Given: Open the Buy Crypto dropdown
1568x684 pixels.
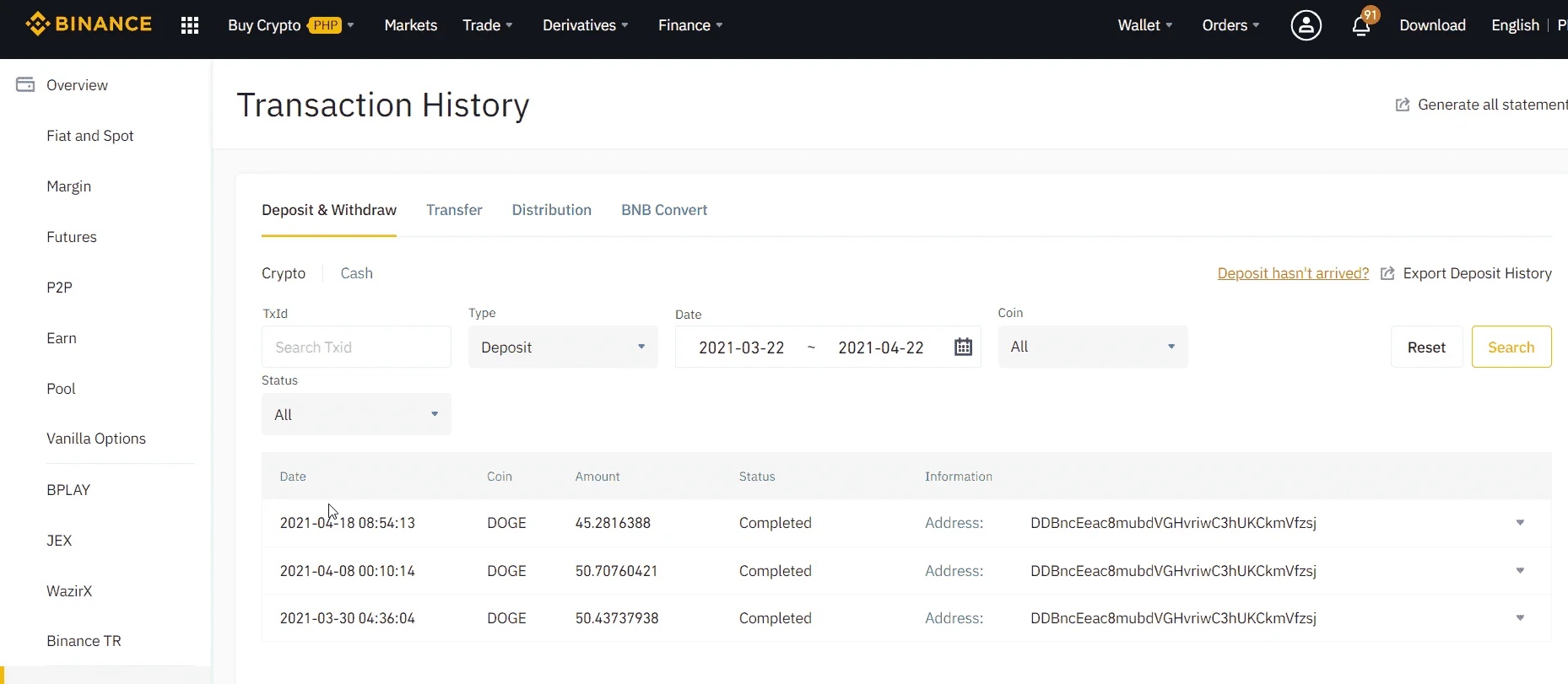Looking at the screenshot, I should 290,25.
